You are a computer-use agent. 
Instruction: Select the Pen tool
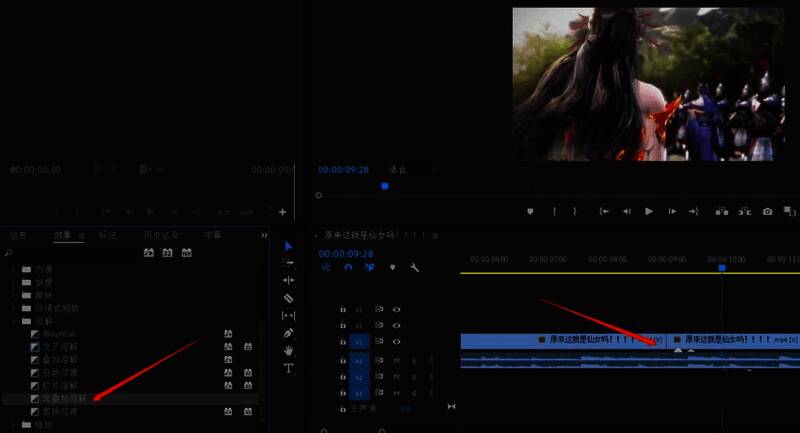click(x=289, y=333)
